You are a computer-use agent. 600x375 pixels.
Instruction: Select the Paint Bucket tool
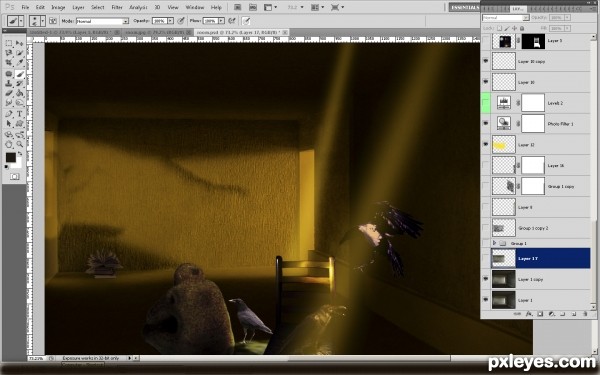[19, 93]
